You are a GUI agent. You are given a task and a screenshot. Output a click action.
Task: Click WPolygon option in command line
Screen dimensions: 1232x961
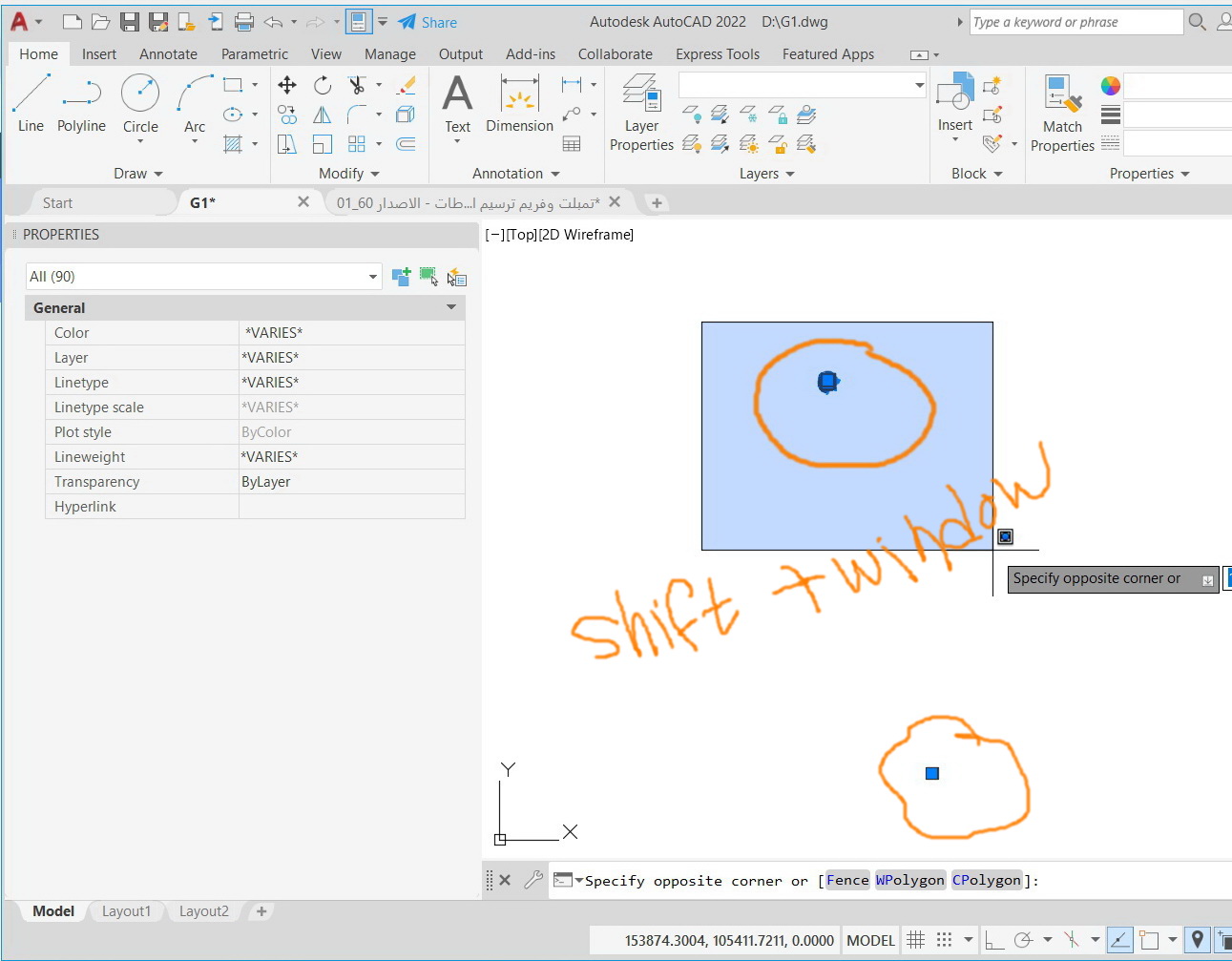[x=909, y=880]
